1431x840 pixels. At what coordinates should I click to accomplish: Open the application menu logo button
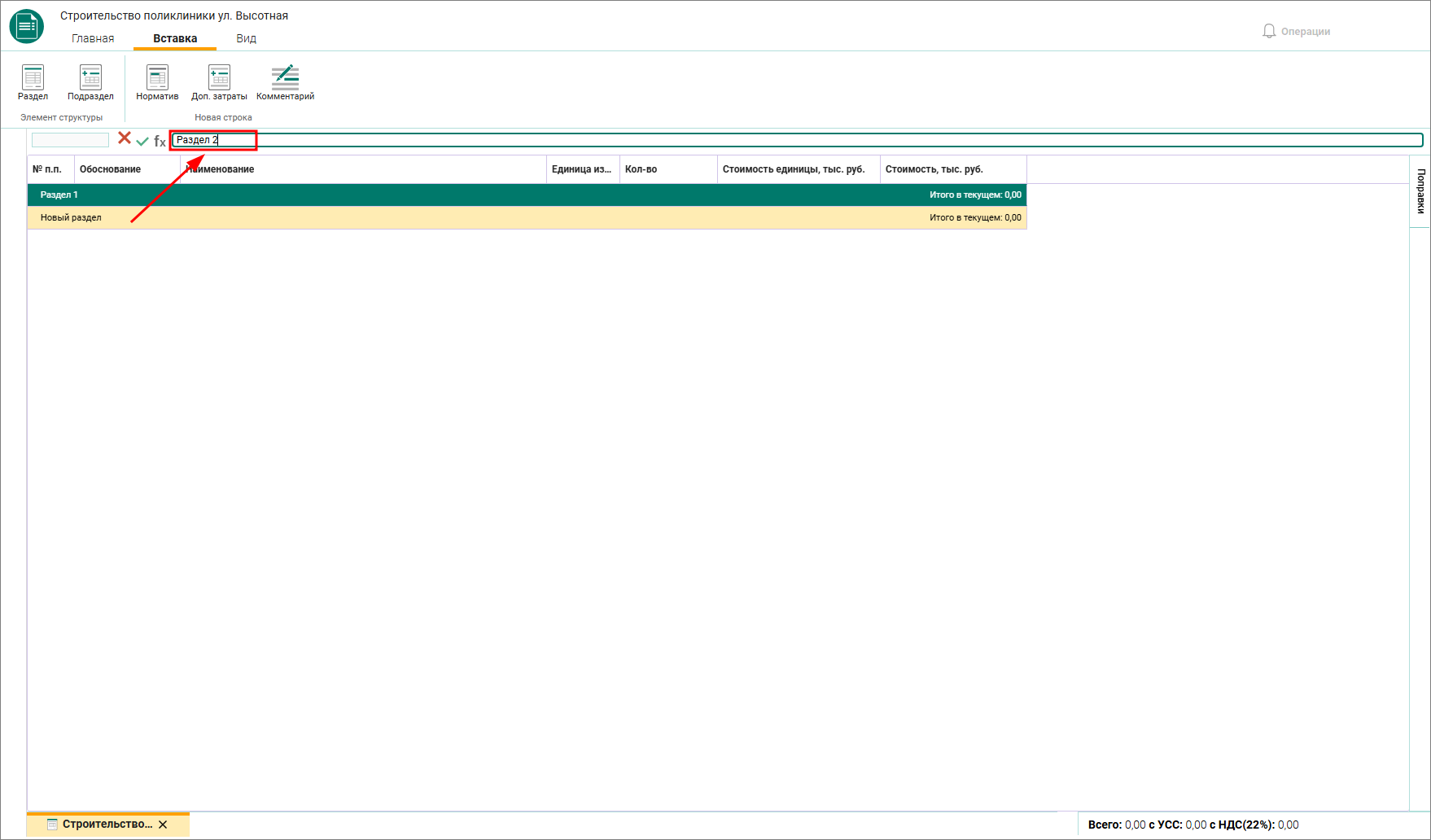(x=27, y=26)
